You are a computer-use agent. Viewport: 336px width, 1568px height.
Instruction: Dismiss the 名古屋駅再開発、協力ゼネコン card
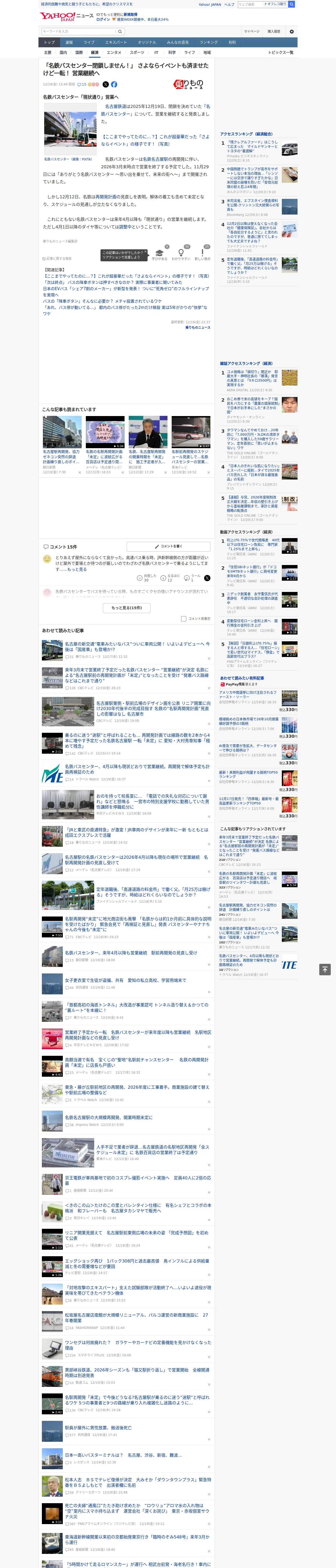[79, 472]
